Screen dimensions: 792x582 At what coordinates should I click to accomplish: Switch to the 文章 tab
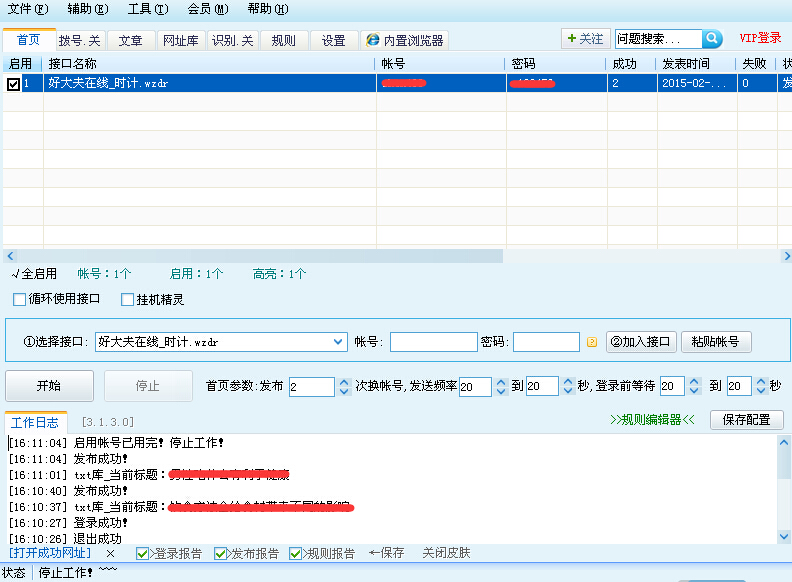[130, 40]
